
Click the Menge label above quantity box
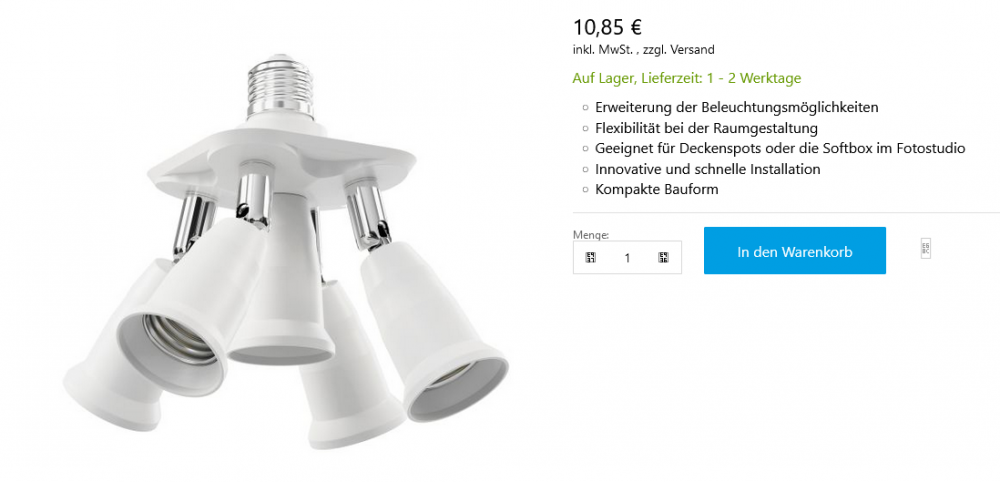pyautogui.click(x=591, y=235)
